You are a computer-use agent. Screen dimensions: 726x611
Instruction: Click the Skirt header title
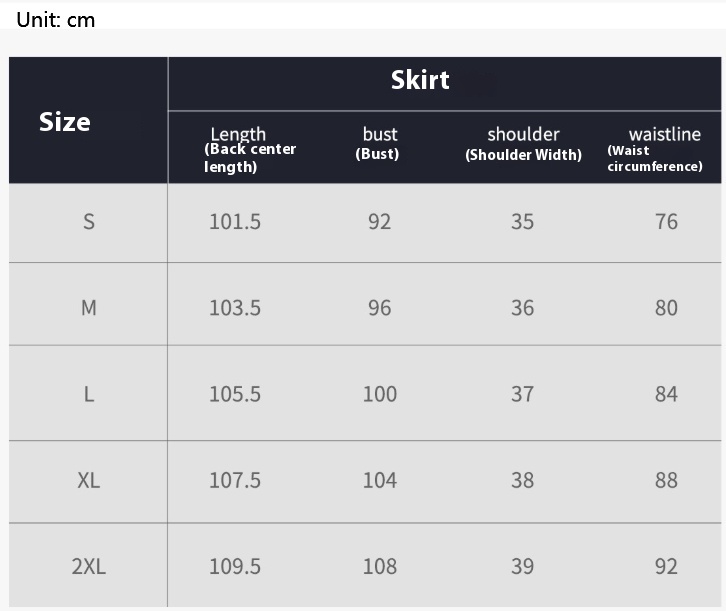[420, 81]
